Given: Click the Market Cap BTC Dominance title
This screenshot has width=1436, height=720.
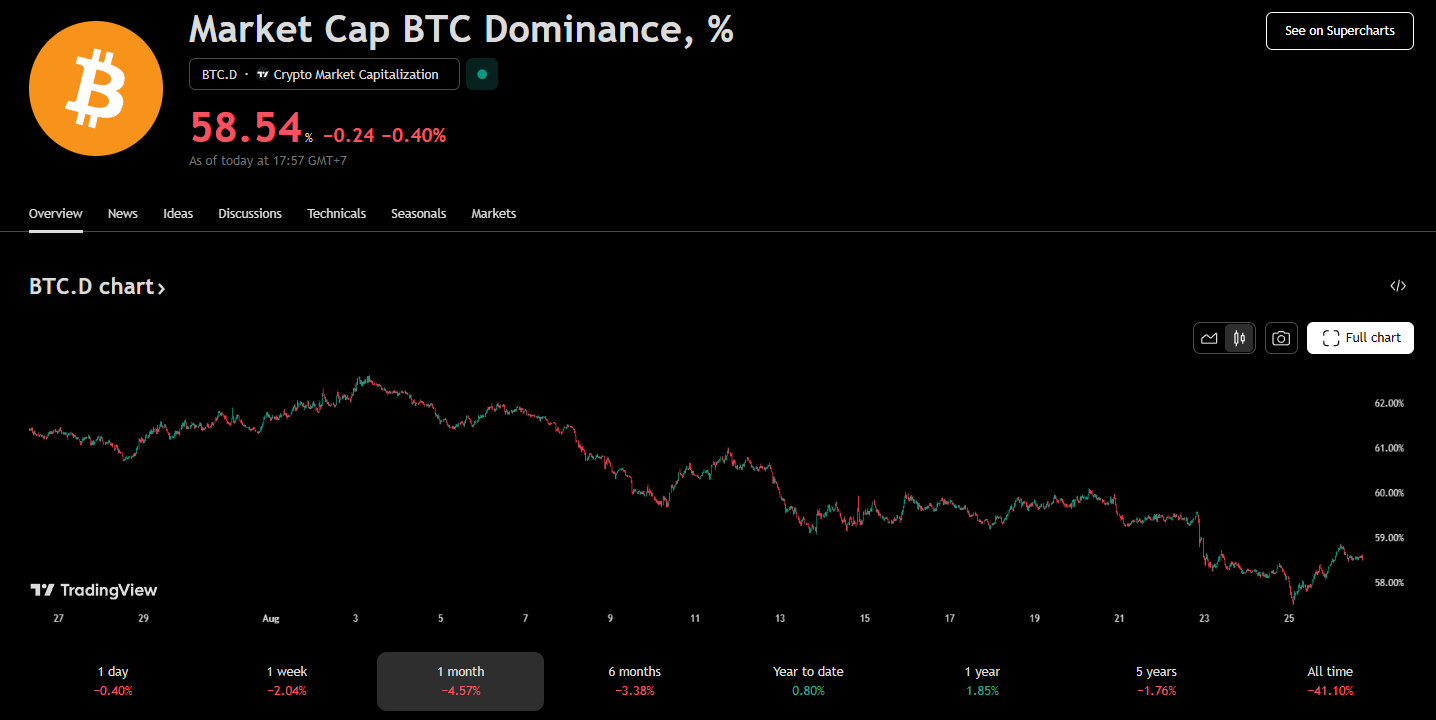Looking at the screenshot, I should [x=461, y=29].
